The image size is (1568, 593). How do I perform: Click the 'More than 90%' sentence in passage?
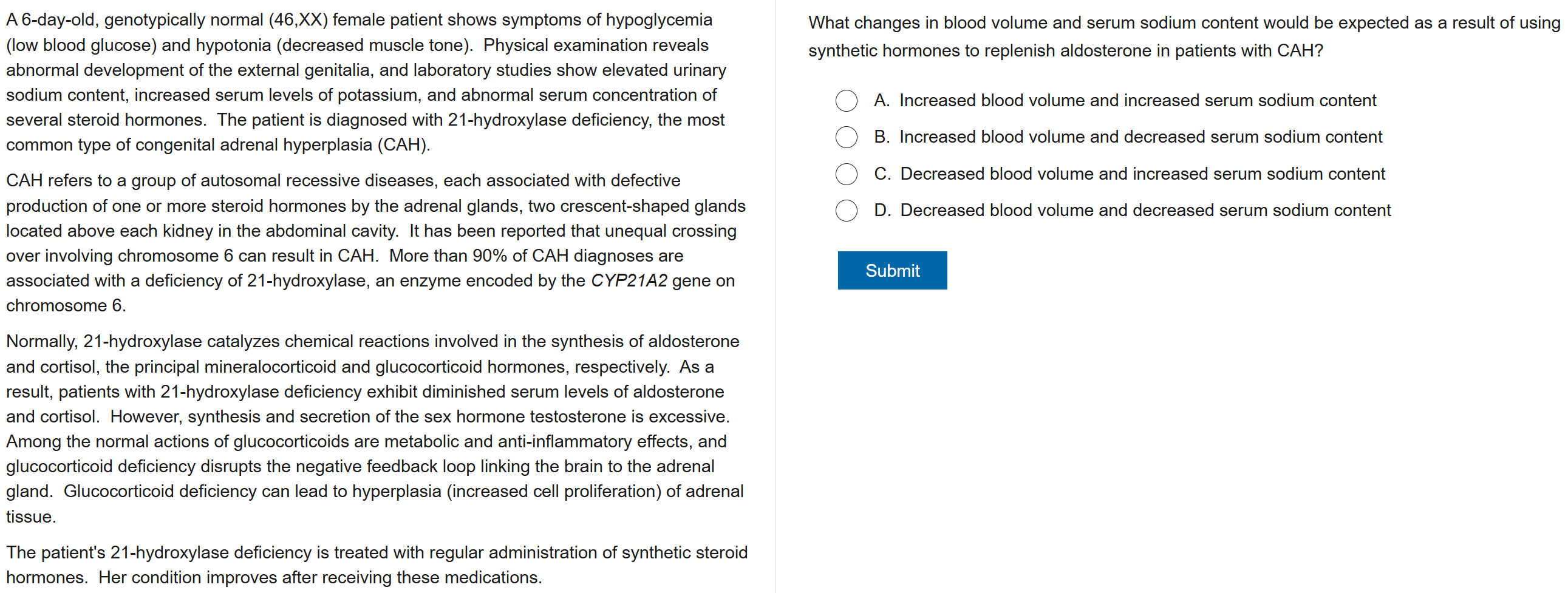536,256
